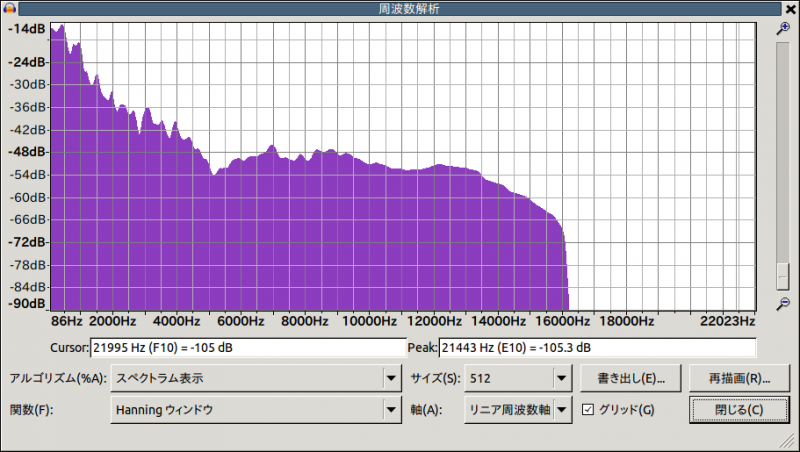The image size is (800, 452).
Task: Expand the 関数 dropdown showing Hanning ウィンドウ
Action: pyautogui.click(x=254, y=409)
